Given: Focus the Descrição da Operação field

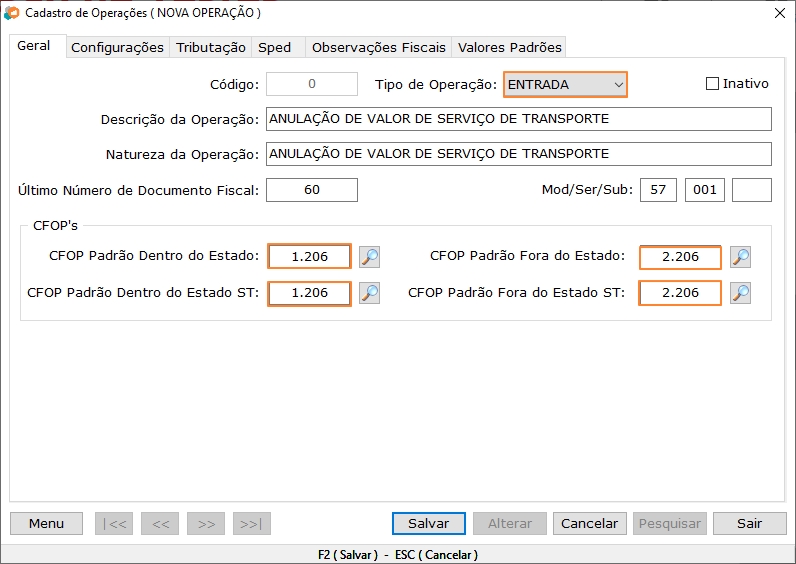Looking at the screenshot, I should (519, 119).
